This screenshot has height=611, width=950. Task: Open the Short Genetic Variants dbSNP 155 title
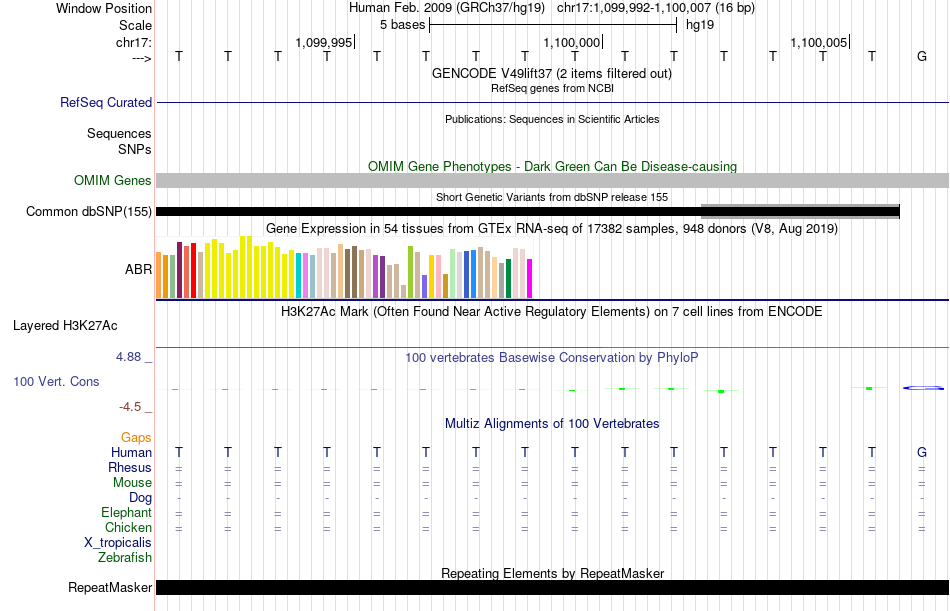tap(552, 197)
